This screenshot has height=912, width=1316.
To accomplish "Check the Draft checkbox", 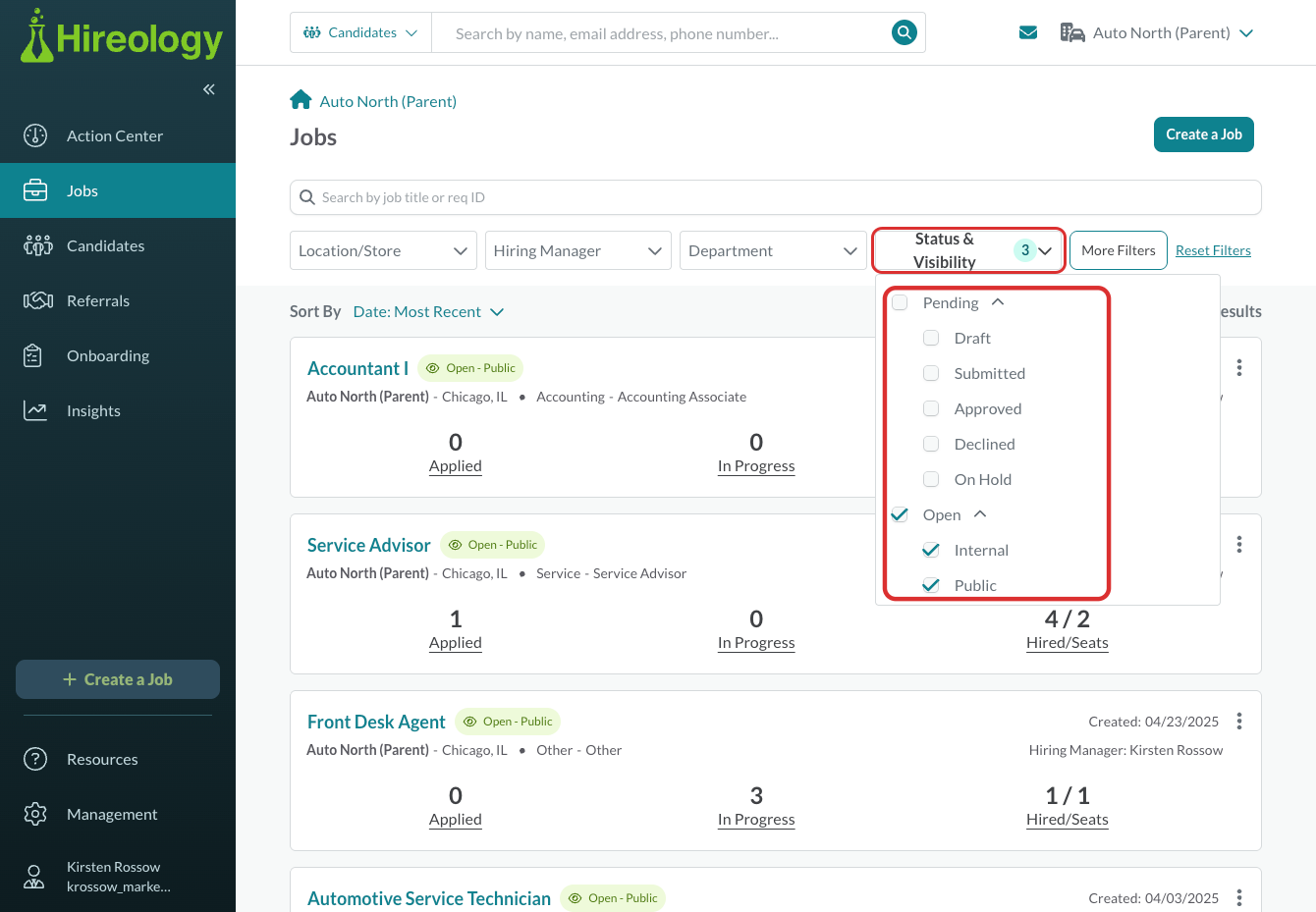I will point(931,338).
